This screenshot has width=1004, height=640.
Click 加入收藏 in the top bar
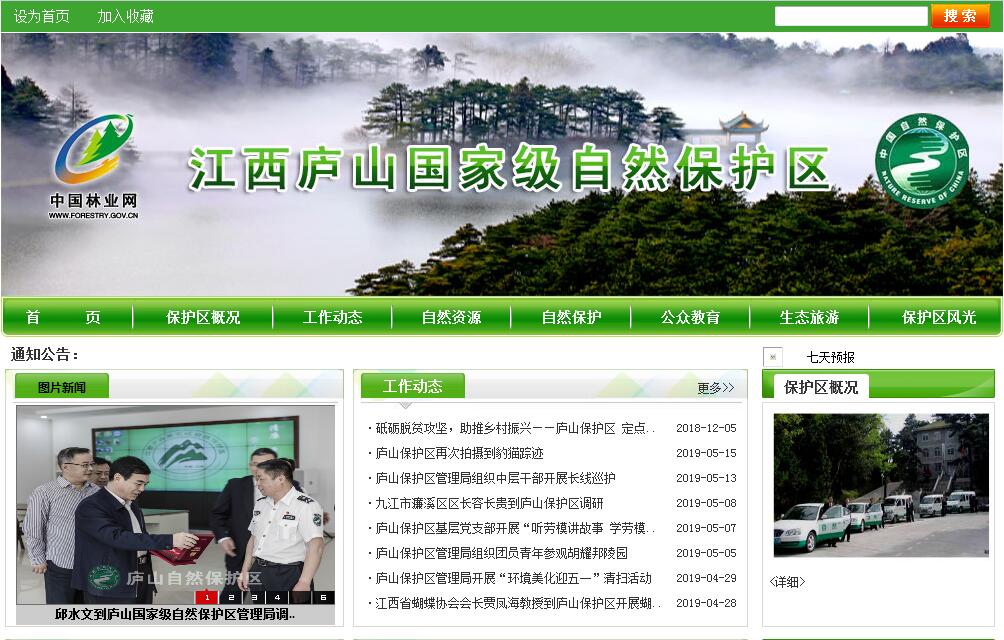pos(125,16)
